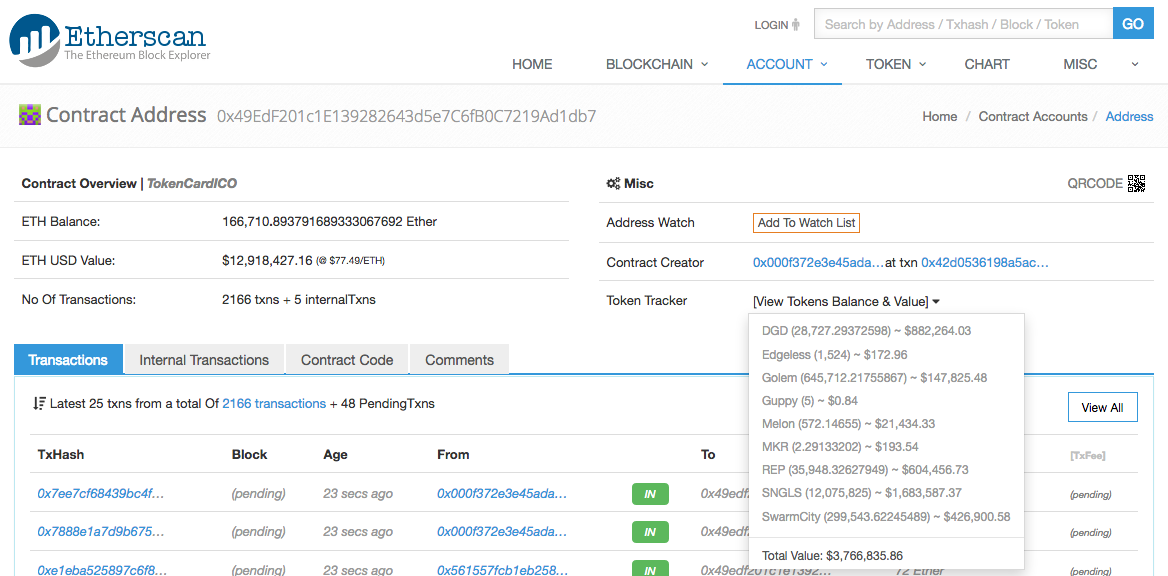Go to the Home menu item
The width and height of the screenshot is (1168, 576).
(532, 64)
